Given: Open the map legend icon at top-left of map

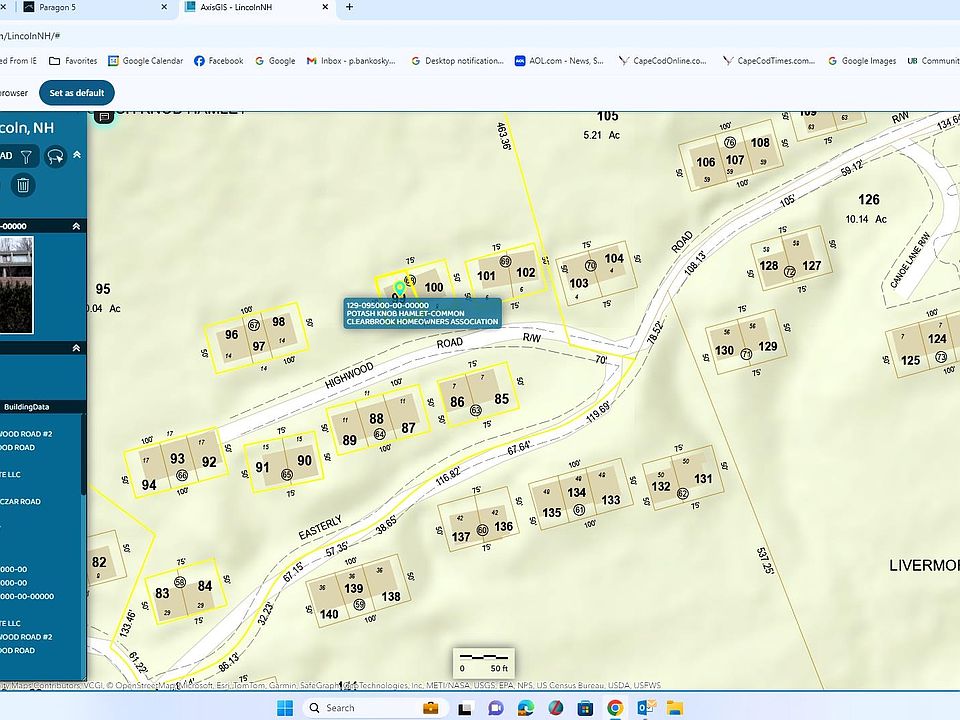Looking at the screenshot, I should point(103,116).
